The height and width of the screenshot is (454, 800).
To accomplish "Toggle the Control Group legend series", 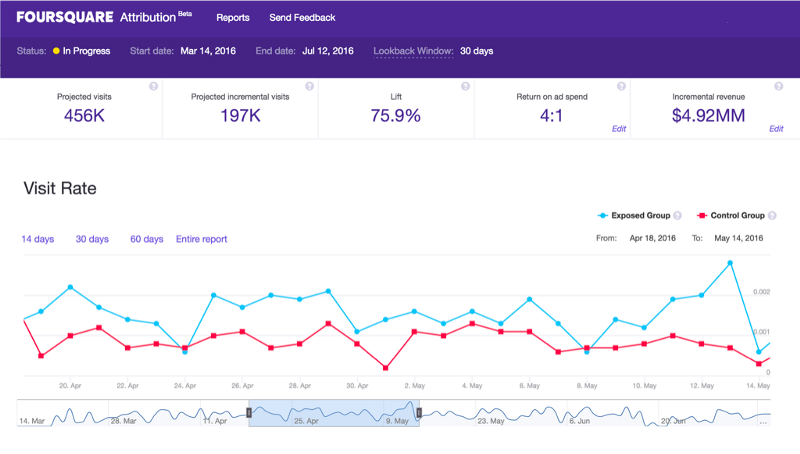I will coord(731,215).
